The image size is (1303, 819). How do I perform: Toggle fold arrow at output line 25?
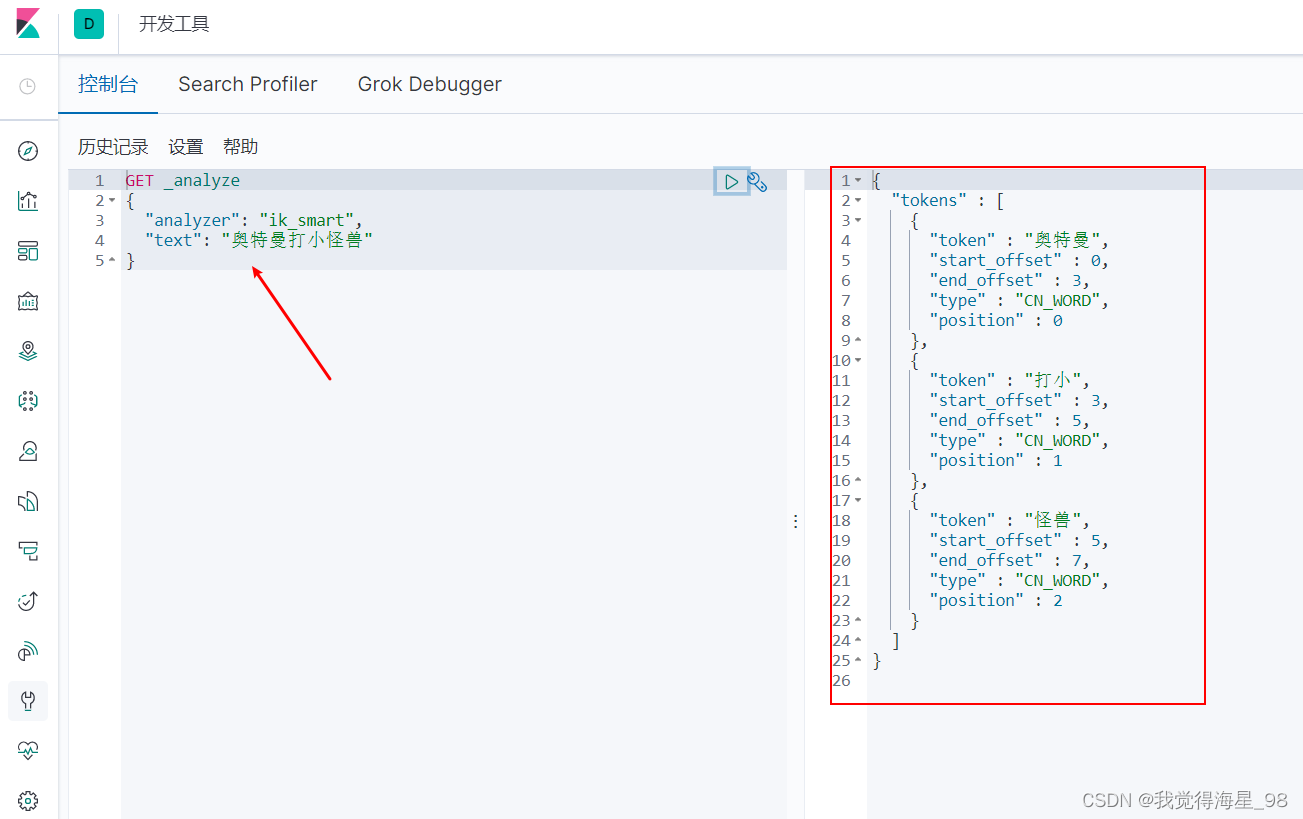coord(858,661)
